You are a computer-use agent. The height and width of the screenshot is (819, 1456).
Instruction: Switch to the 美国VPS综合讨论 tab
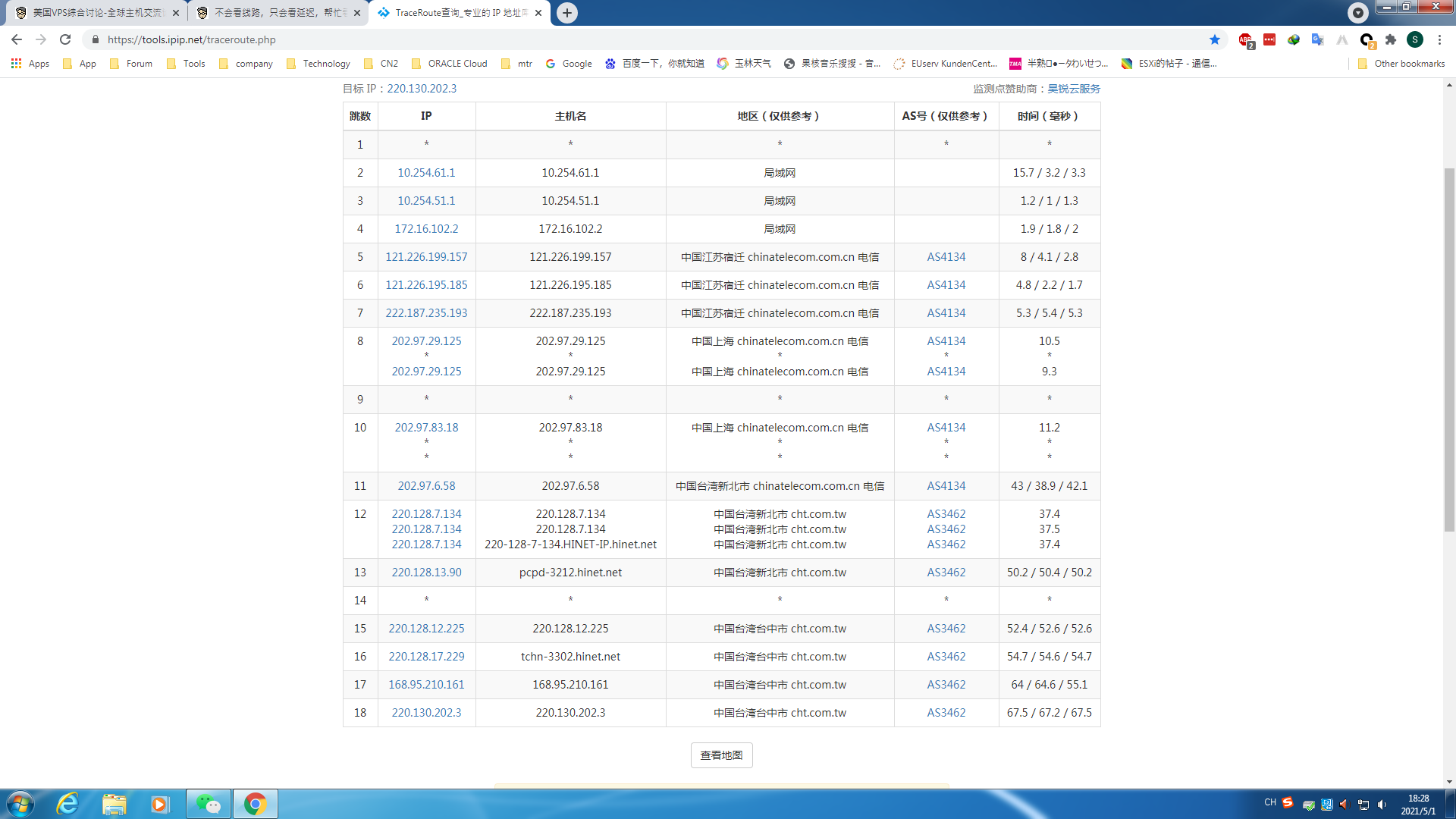(95, 13)
